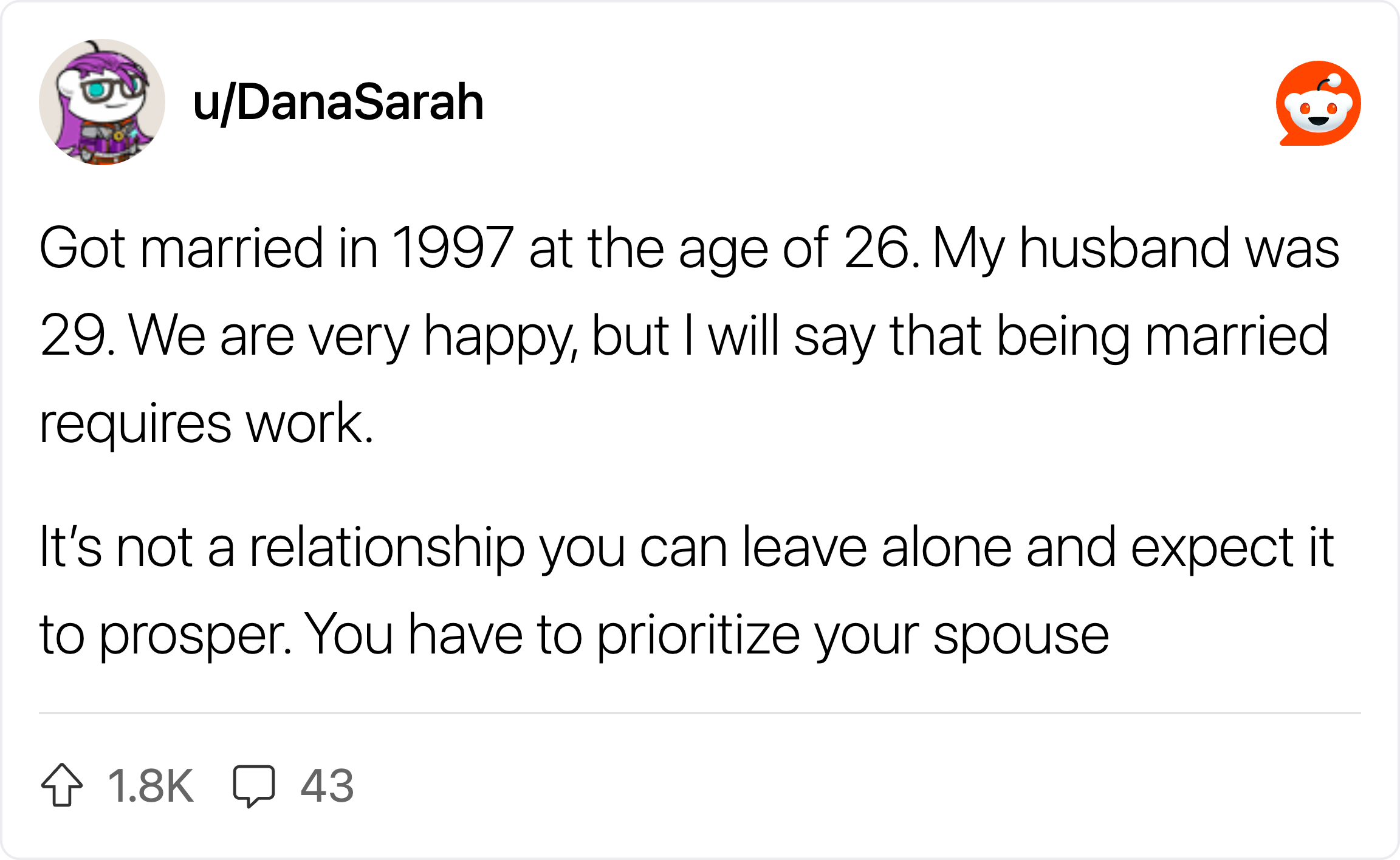The height and width of the screenshot is (860, 1400).
Task: Click the words "requires work." in the post
Action: (207, 423)
